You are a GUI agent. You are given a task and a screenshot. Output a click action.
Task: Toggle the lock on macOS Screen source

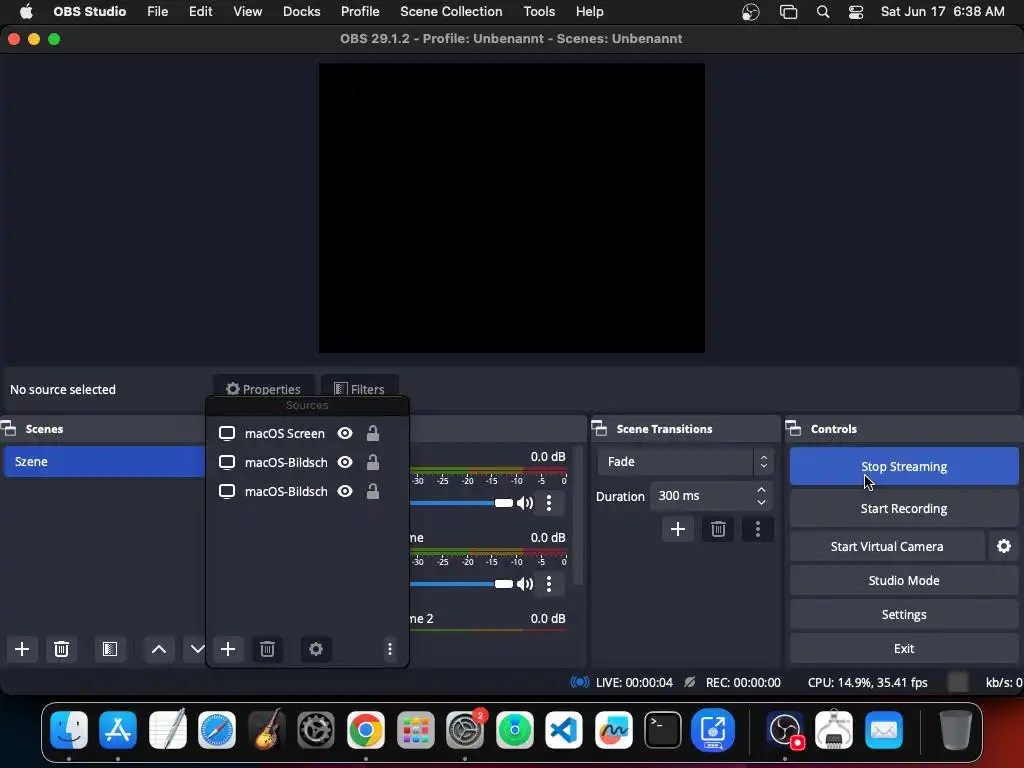[x=373, y=434]
